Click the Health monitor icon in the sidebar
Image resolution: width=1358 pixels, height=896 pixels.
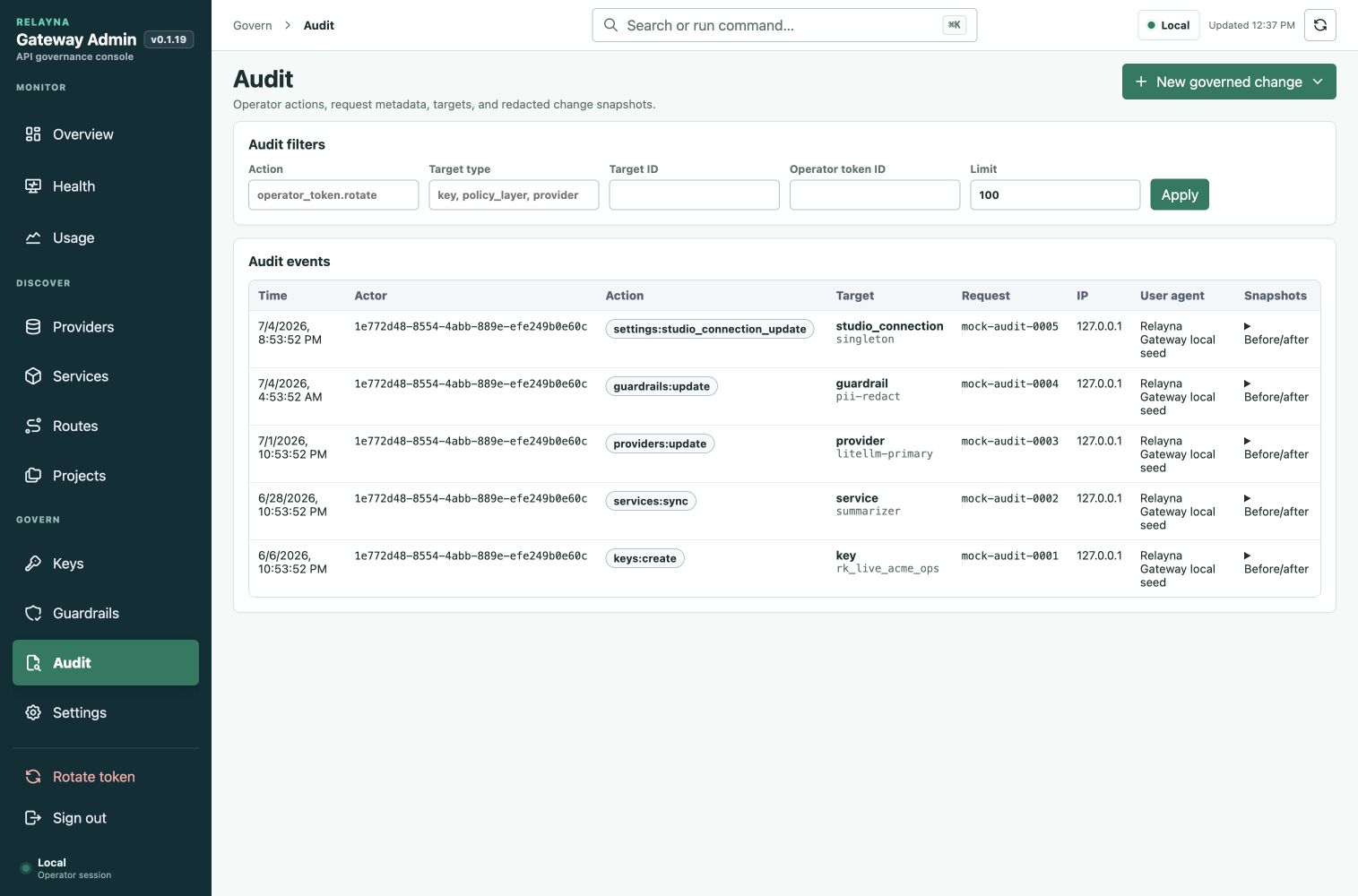[x=33, y=186]
